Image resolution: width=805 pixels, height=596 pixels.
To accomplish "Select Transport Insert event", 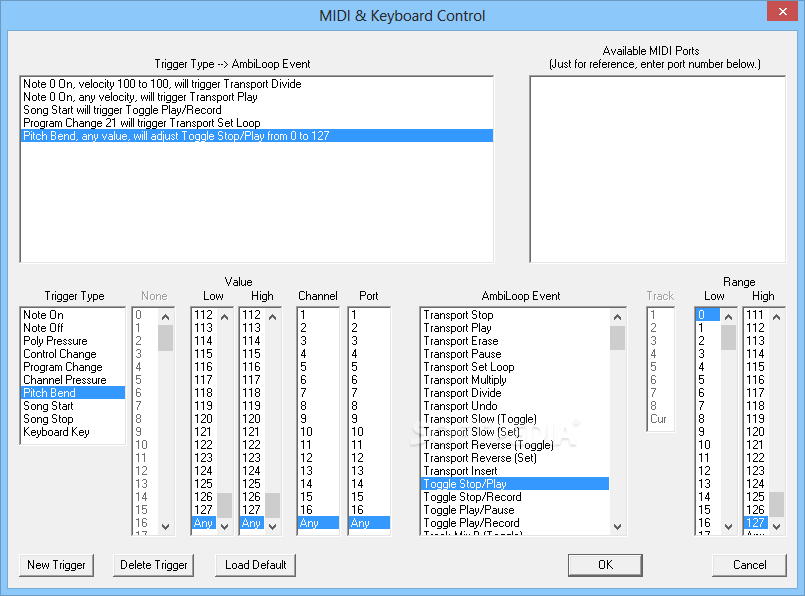I will point(515,471).
